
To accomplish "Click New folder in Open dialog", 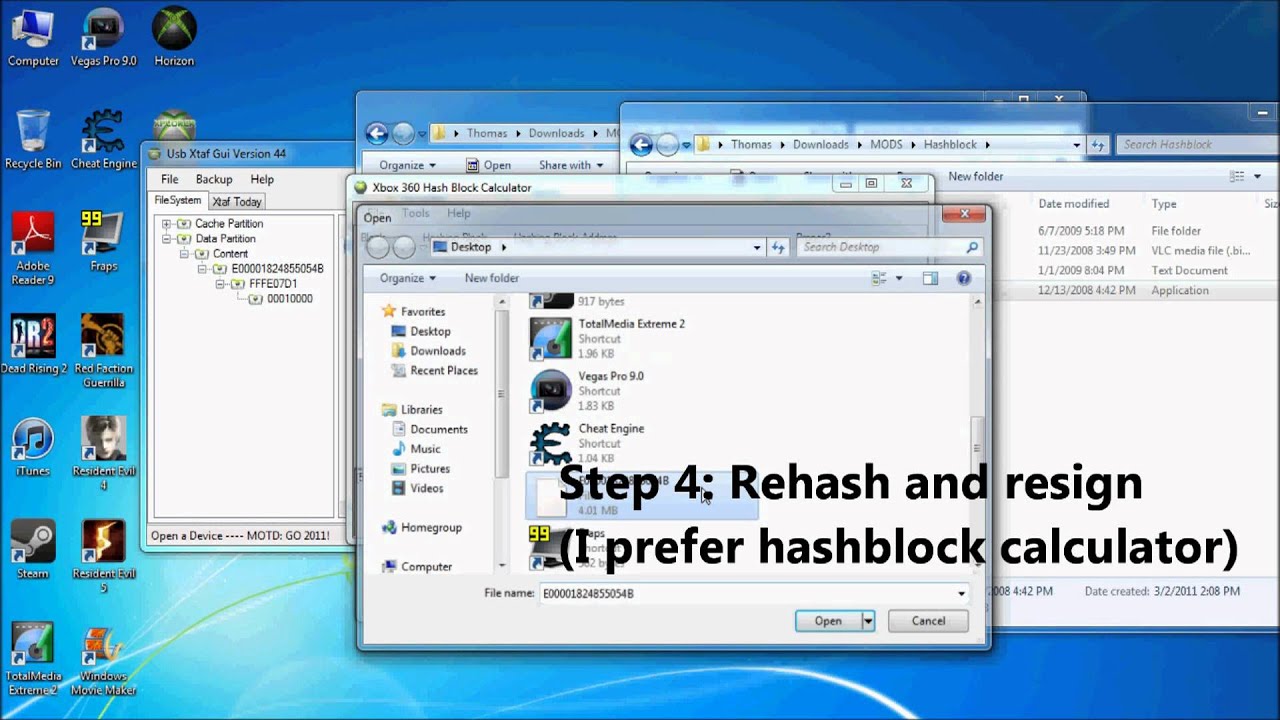I will click(x=492, y=278).
